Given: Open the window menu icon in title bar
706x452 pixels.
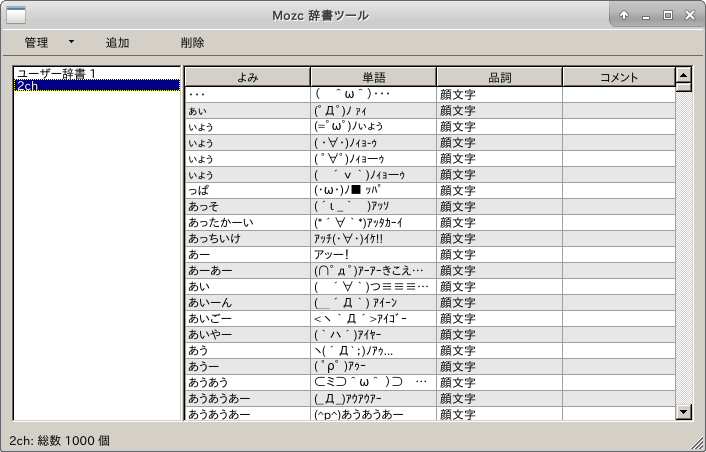Looking at the screenshot, I should click(x=16, y=15).
